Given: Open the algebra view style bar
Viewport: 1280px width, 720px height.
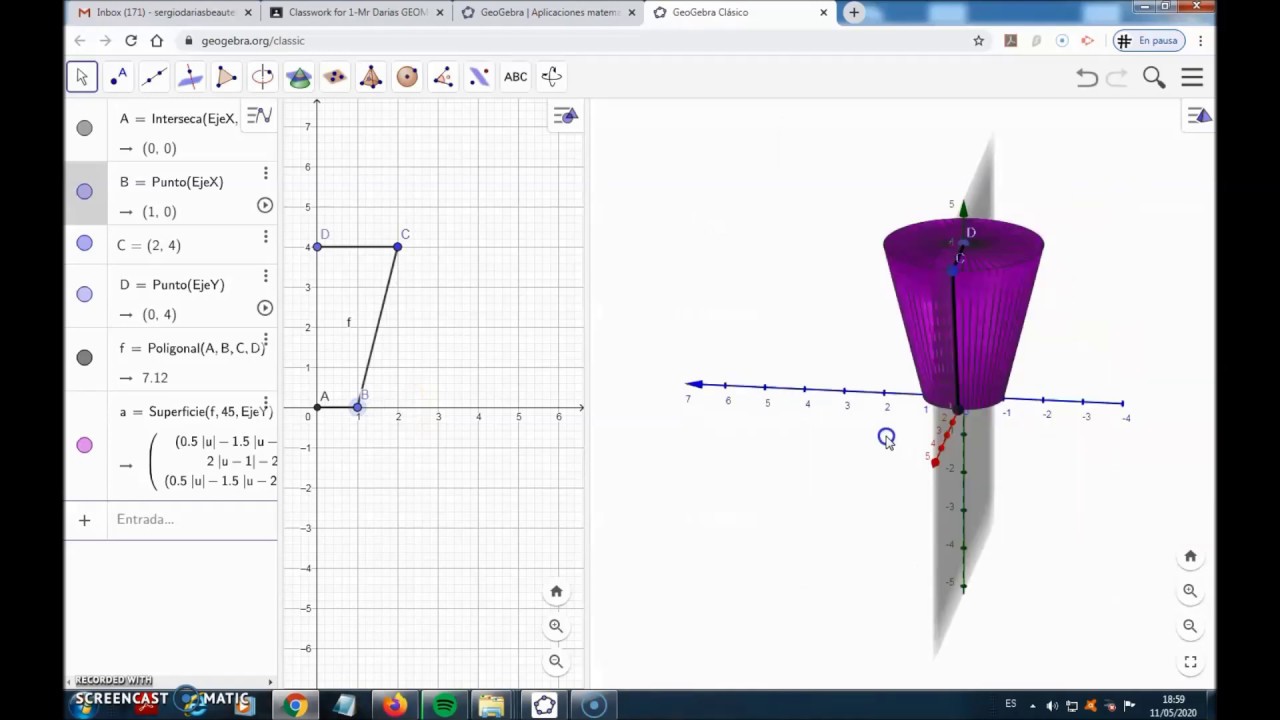Looking at the screenshot, I should [259, 116].
